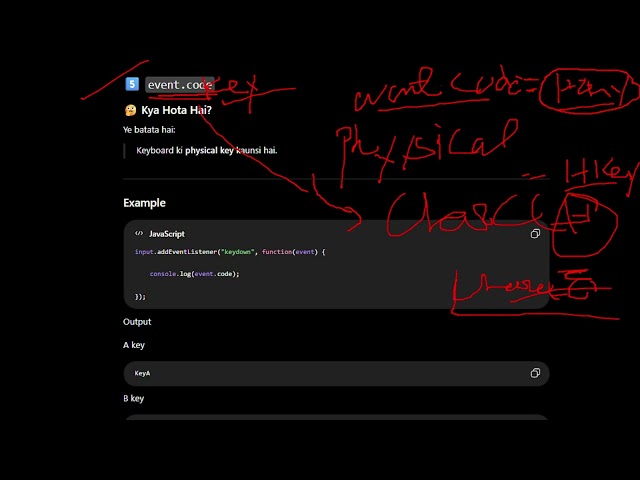Click the code brackets icon beside JavaScript
Viewport: 640px width, 480px height.
139,233
